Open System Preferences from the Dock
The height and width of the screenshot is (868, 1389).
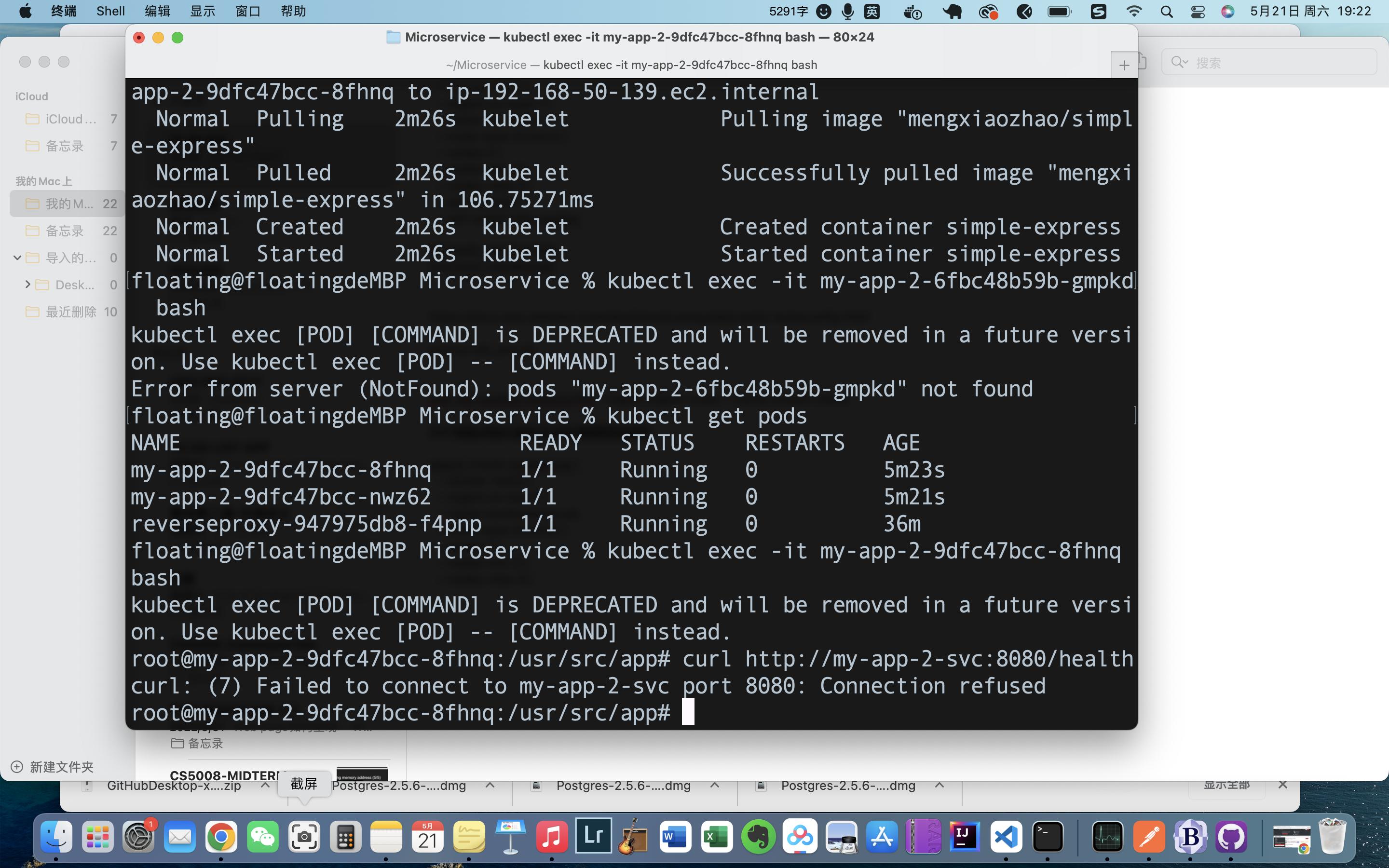pyautogui.click(x=139, y=837)
